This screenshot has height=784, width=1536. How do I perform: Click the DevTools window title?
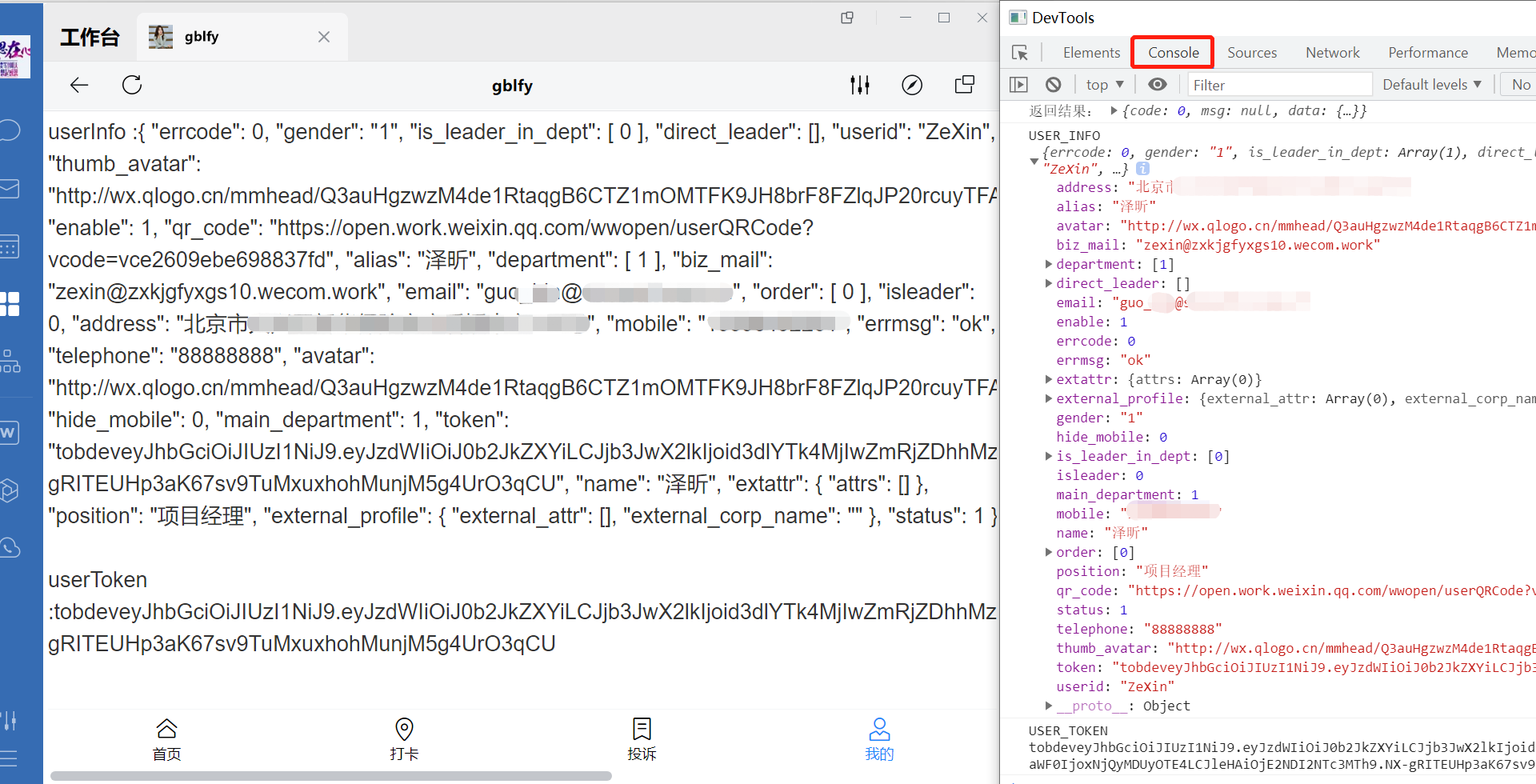(x=1063, y=18)
